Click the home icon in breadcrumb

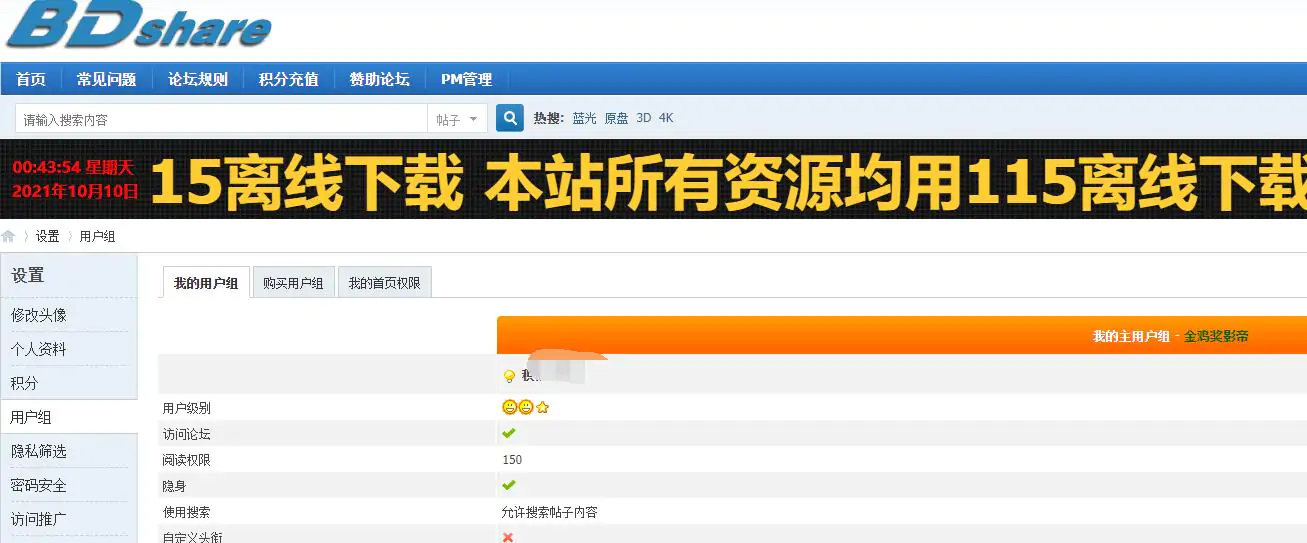coord(8,237)
